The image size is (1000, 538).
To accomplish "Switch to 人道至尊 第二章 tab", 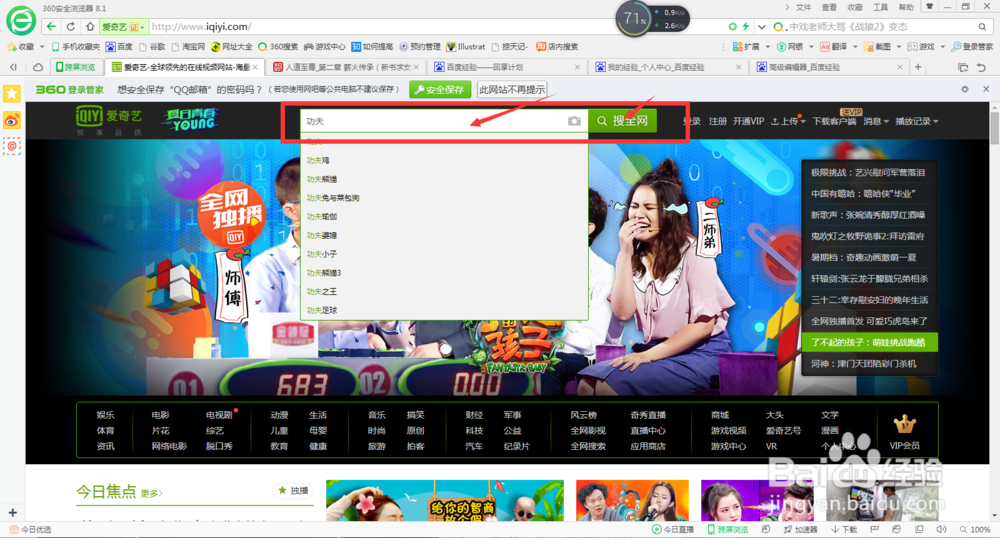I will [x=345, y=67].
